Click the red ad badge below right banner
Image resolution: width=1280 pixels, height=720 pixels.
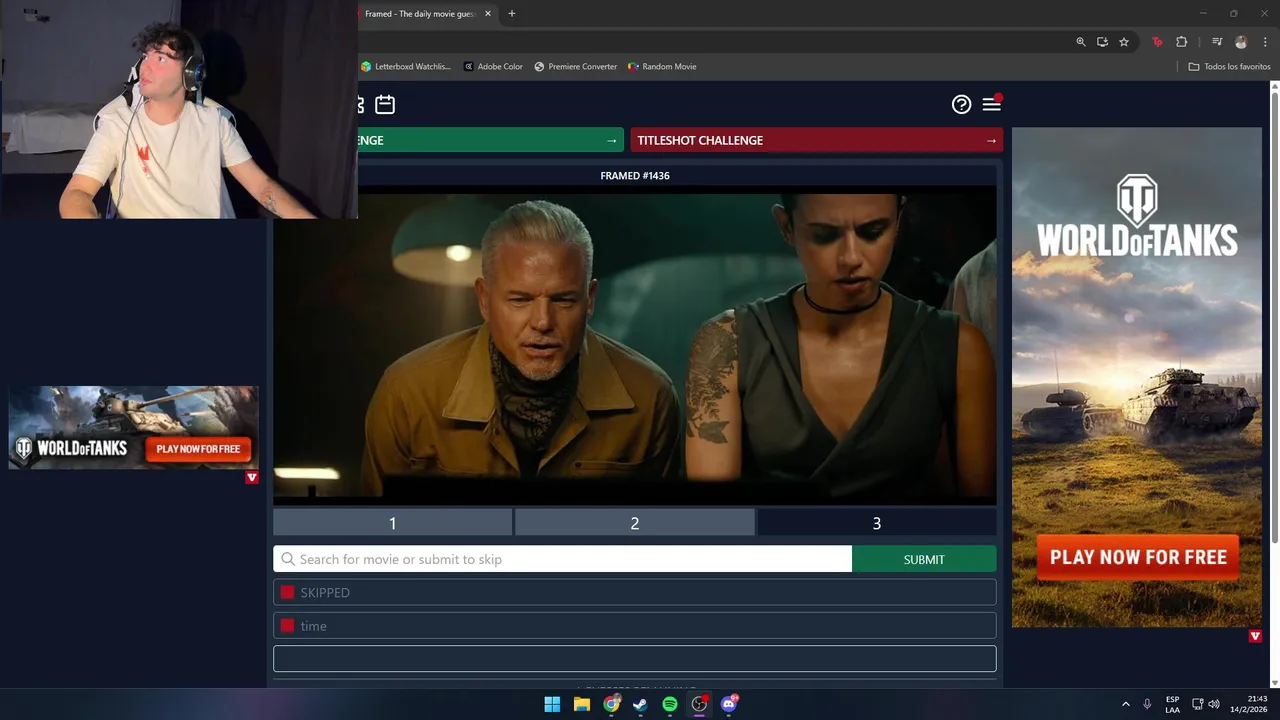click(x=1255, y=636)
